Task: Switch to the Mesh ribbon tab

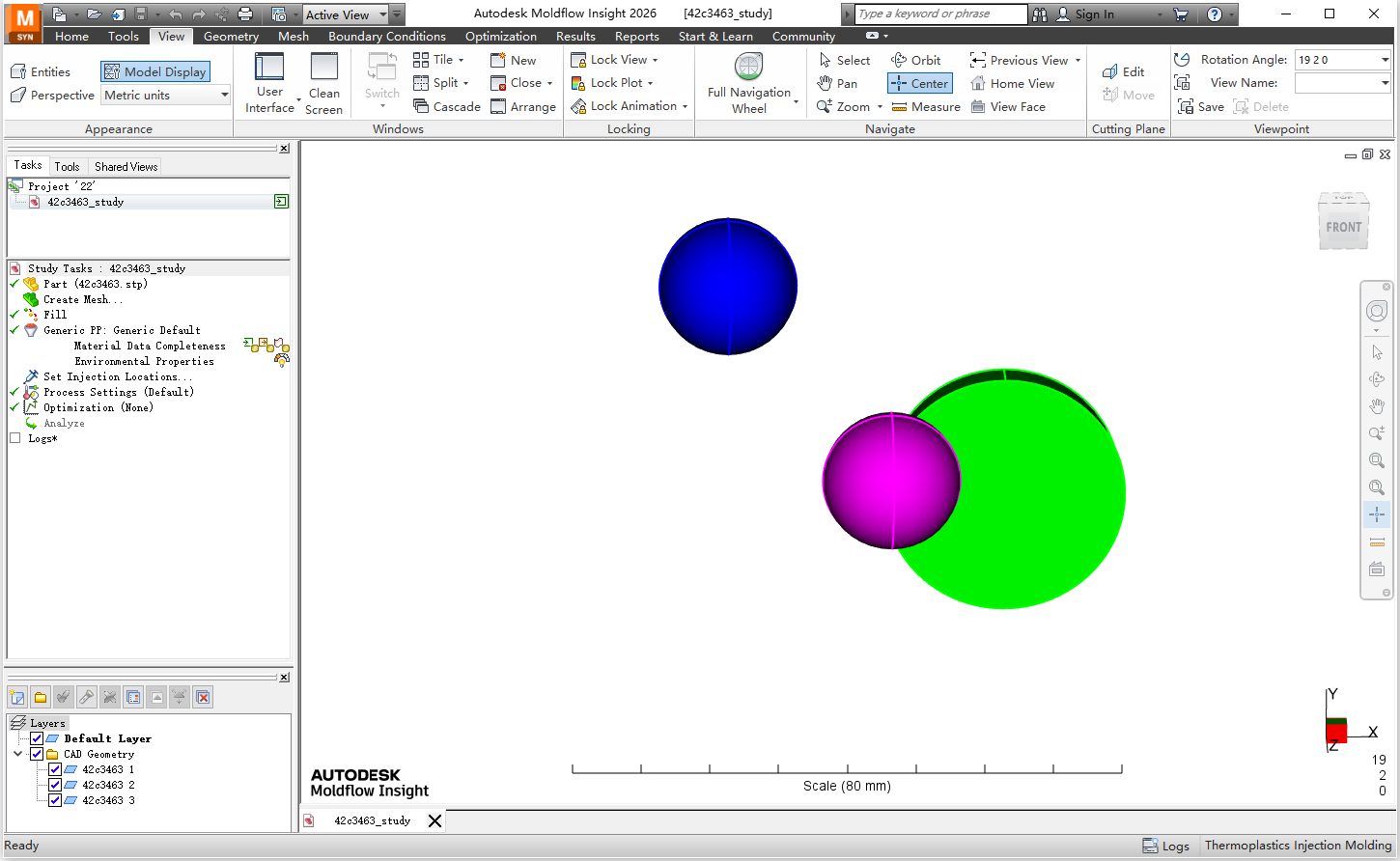Action: [x=294, y=37]
